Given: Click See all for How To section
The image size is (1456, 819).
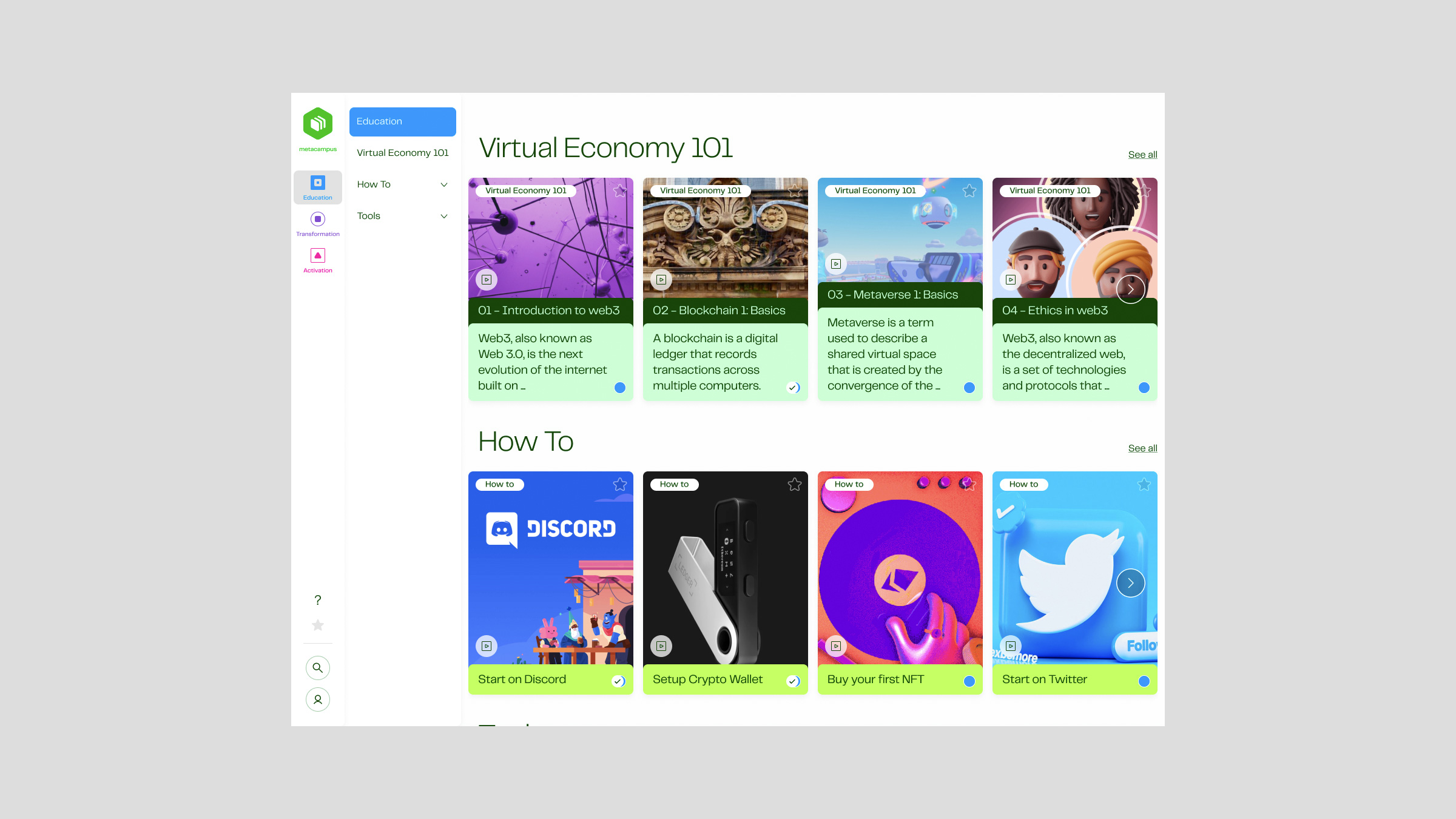Looking at the screenshot, I should [1142, 448].
